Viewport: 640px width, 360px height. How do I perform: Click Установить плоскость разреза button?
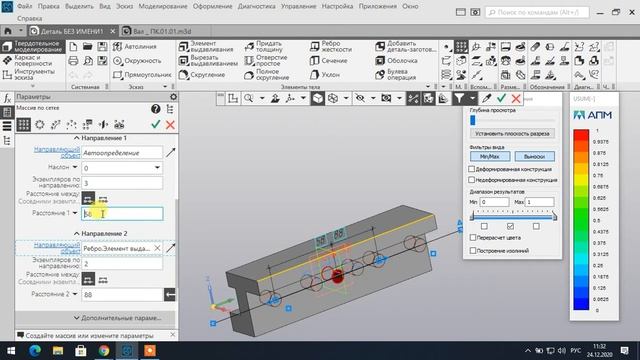(x=512, y=133)
